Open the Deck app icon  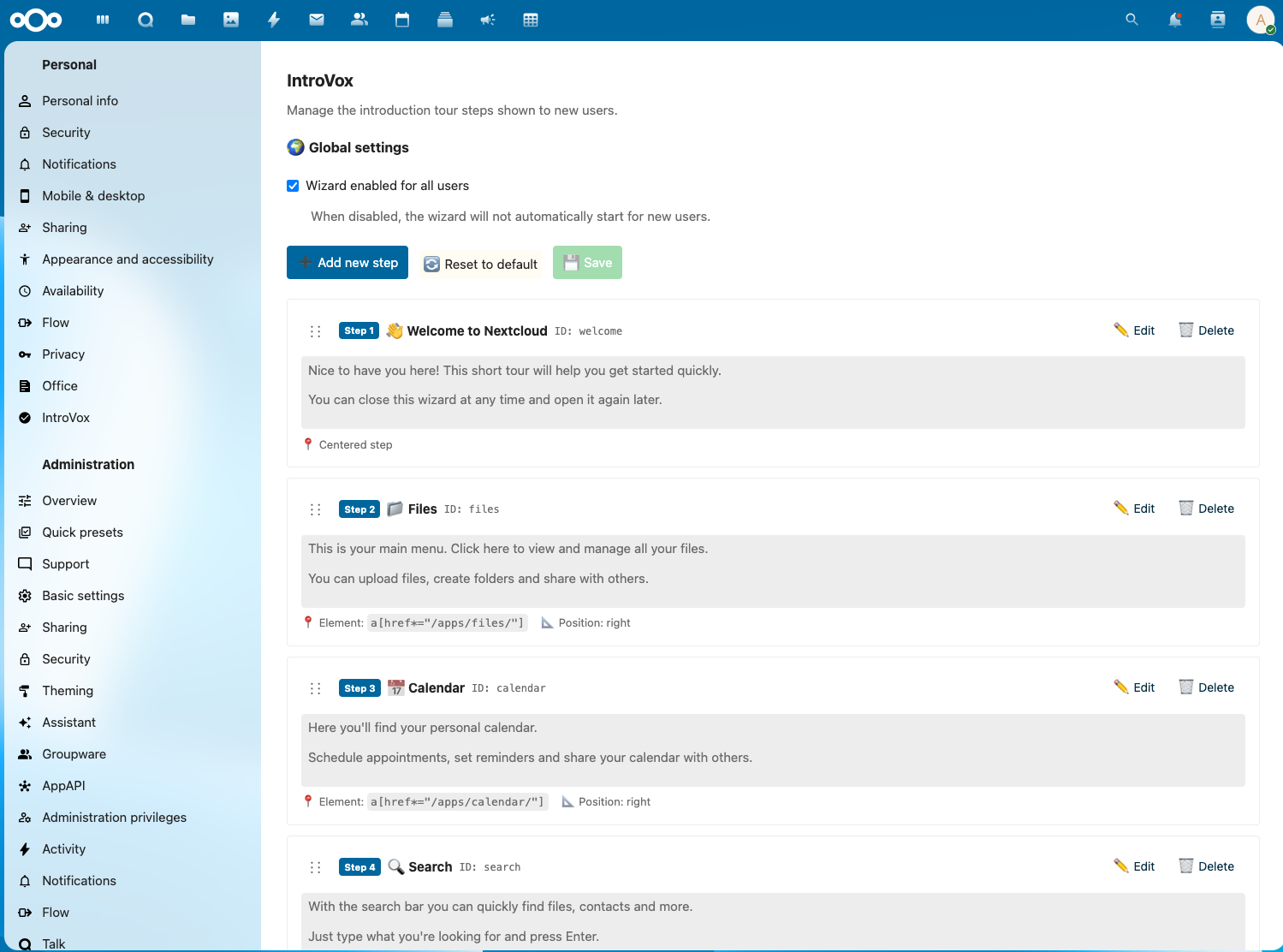(x=445, y=20)
